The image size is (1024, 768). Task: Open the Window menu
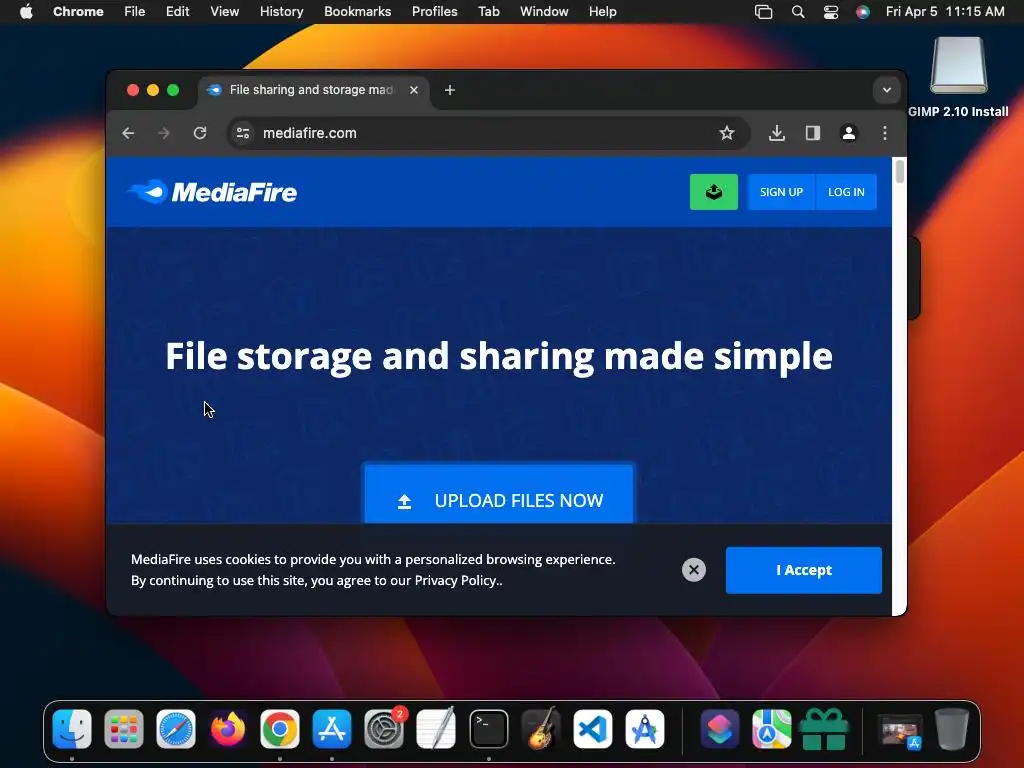click(544, 12)
